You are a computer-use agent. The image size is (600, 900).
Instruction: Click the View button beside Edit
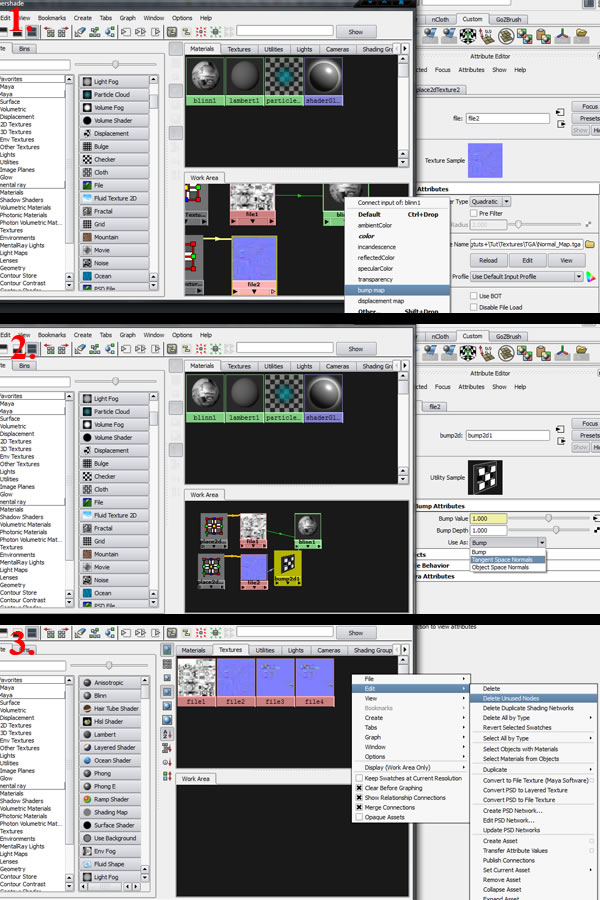(x=566, y=261)
